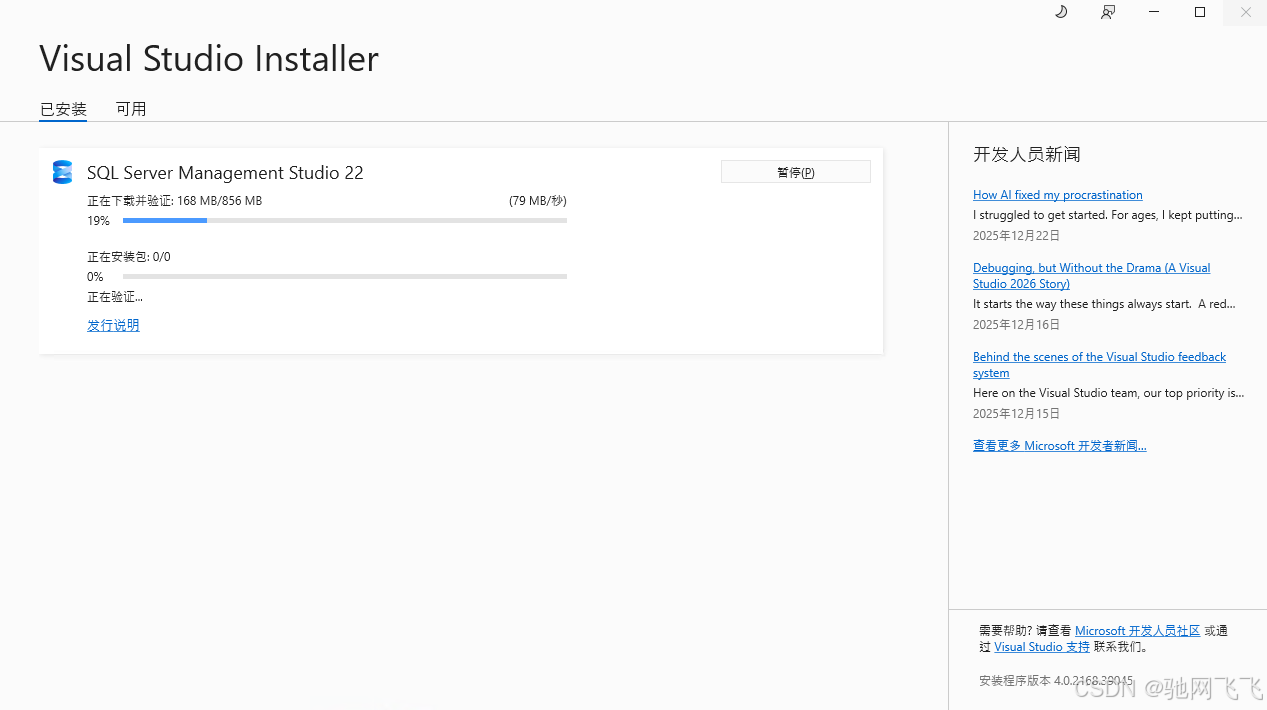Toggle the dark theme moon icon
1267x710 pixels.
tap(1061, 12)
